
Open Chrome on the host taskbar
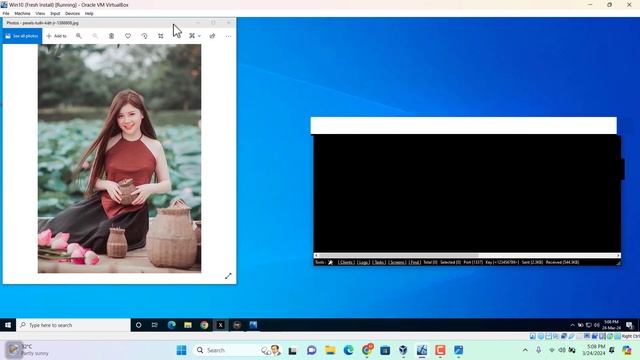click(367, 350)
